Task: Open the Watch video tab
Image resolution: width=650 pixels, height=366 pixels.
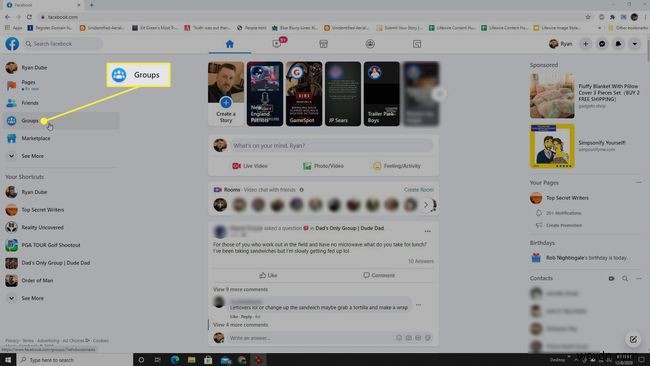Action: pos(277,44)
